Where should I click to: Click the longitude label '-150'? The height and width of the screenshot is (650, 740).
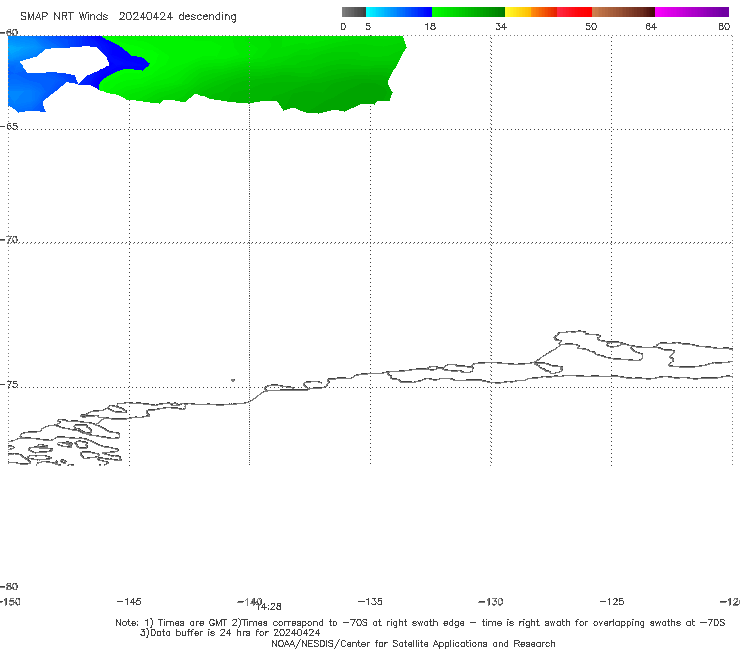point(10,601)
